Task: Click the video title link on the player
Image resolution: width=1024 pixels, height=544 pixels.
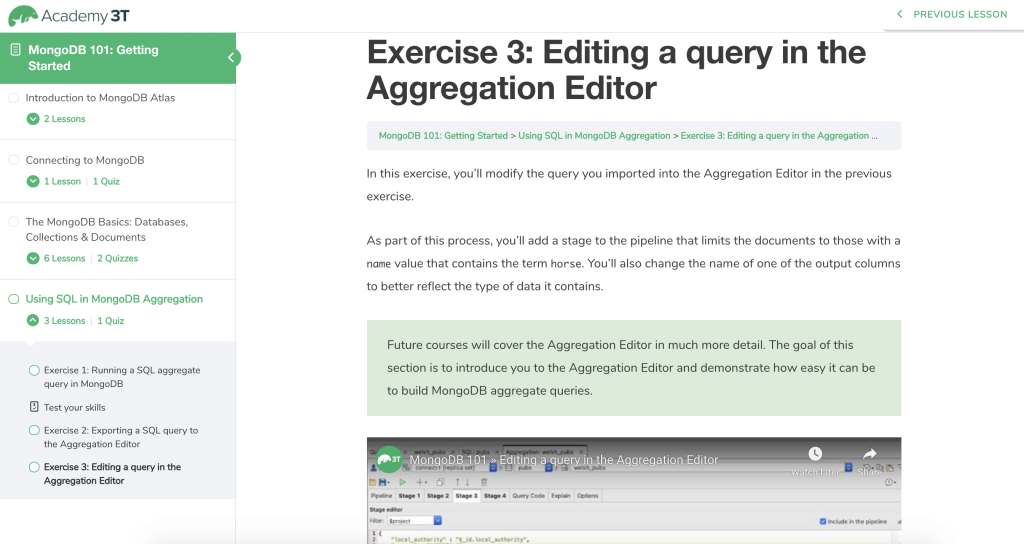Action: pos(564,460)
